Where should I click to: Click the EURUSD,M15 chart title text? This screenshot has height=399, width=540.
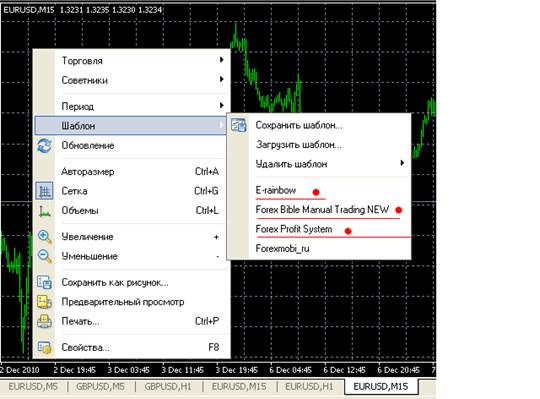point(29,10)
